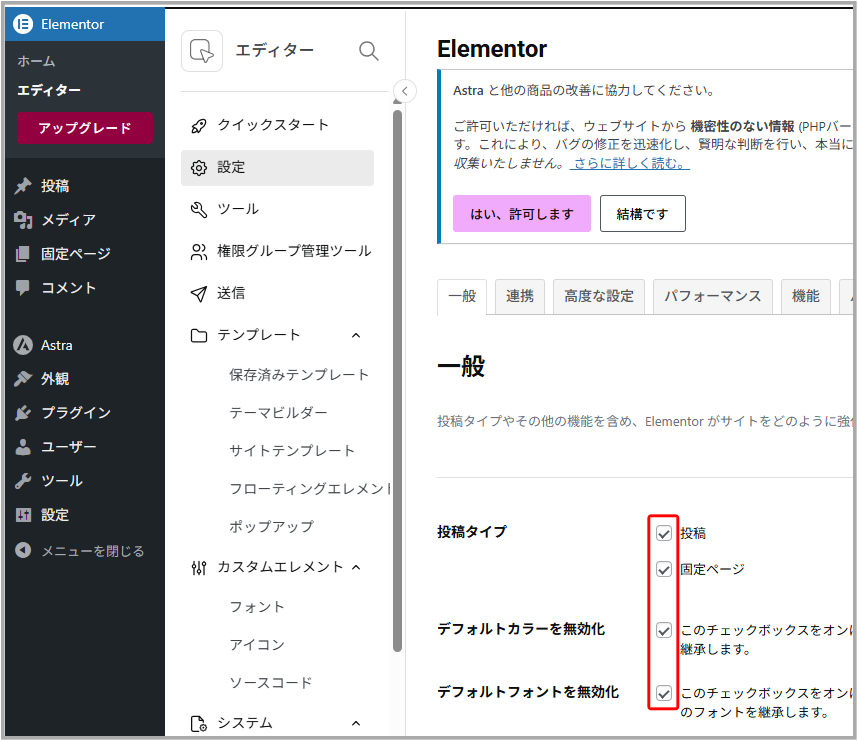Click the アップグレード button
This screenshot has width=858, height=741.
[x=85, y=128]
